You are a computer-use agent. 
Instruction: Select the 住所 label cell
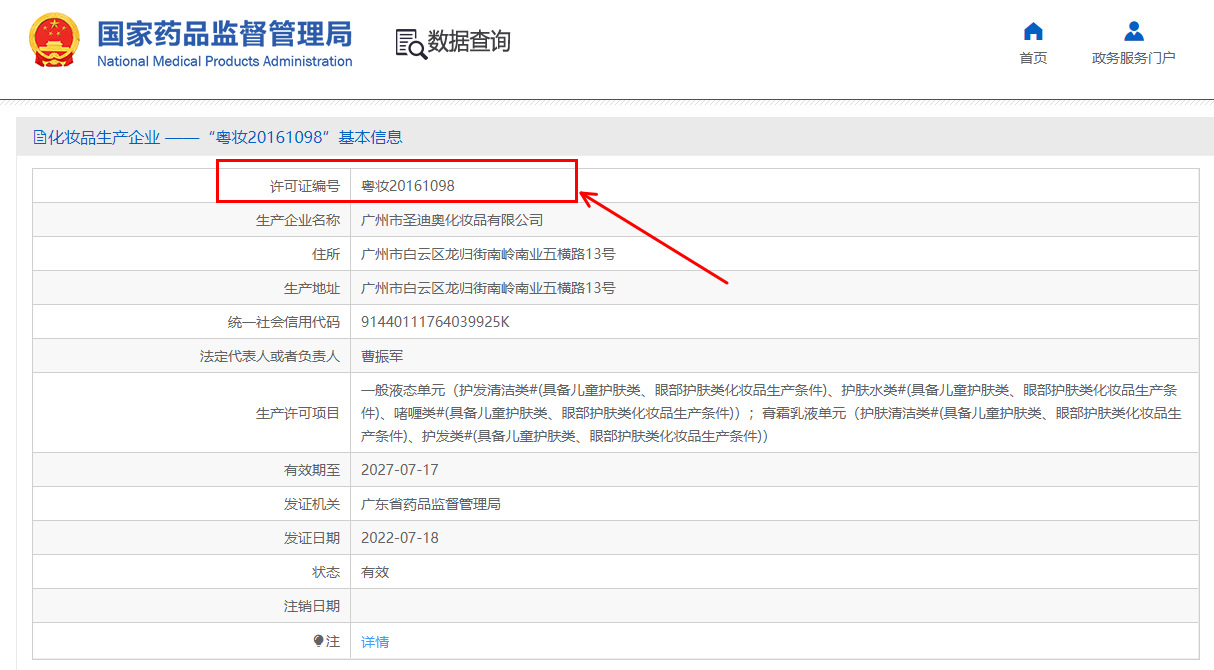(191, 254)
